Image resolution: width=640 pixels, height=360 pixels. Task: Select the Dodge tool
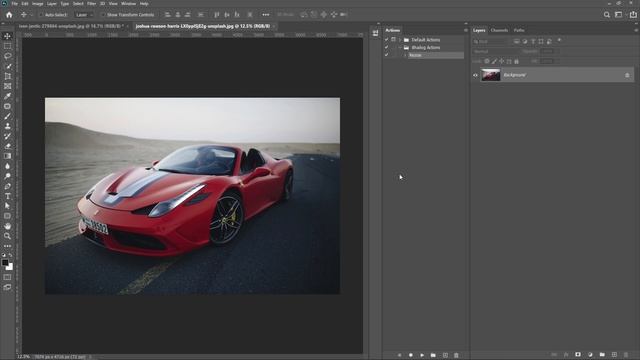tap(7, 176)
